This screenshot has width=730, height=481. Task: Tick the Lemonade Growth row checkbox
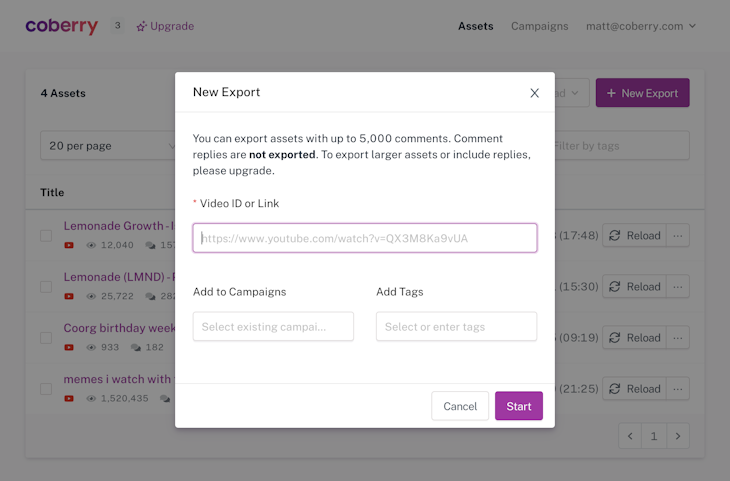point(46,236)
